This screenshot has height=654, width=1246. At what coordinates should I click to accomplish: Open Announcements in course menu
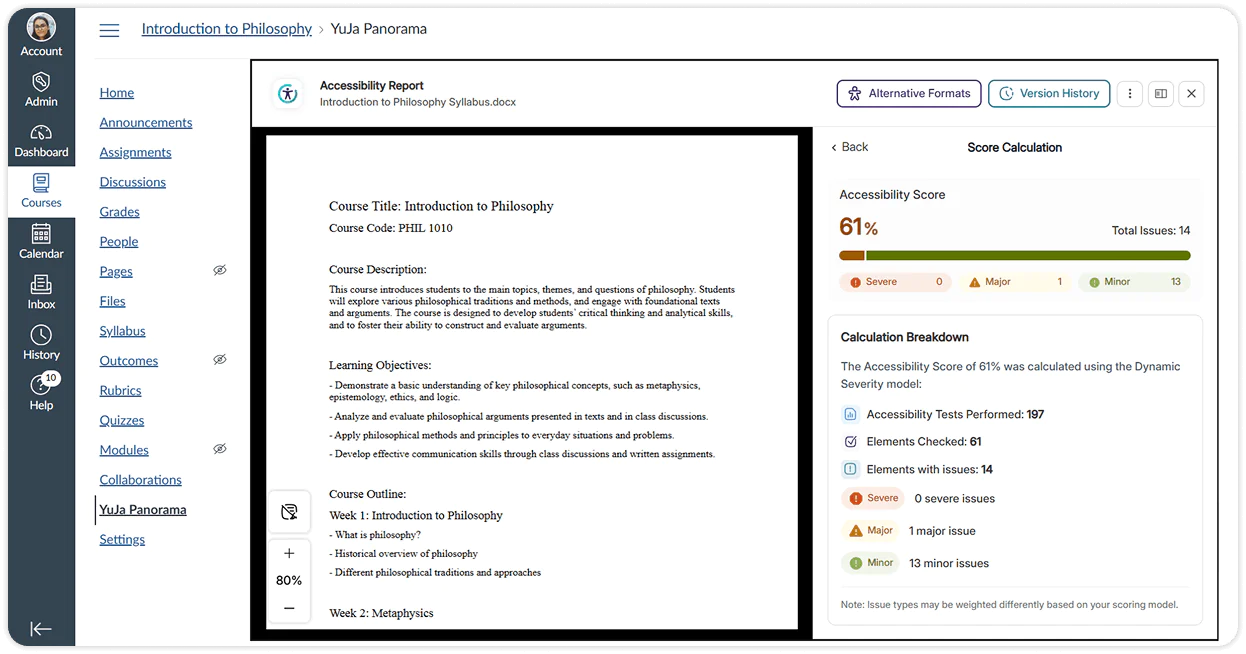point(146,123)
